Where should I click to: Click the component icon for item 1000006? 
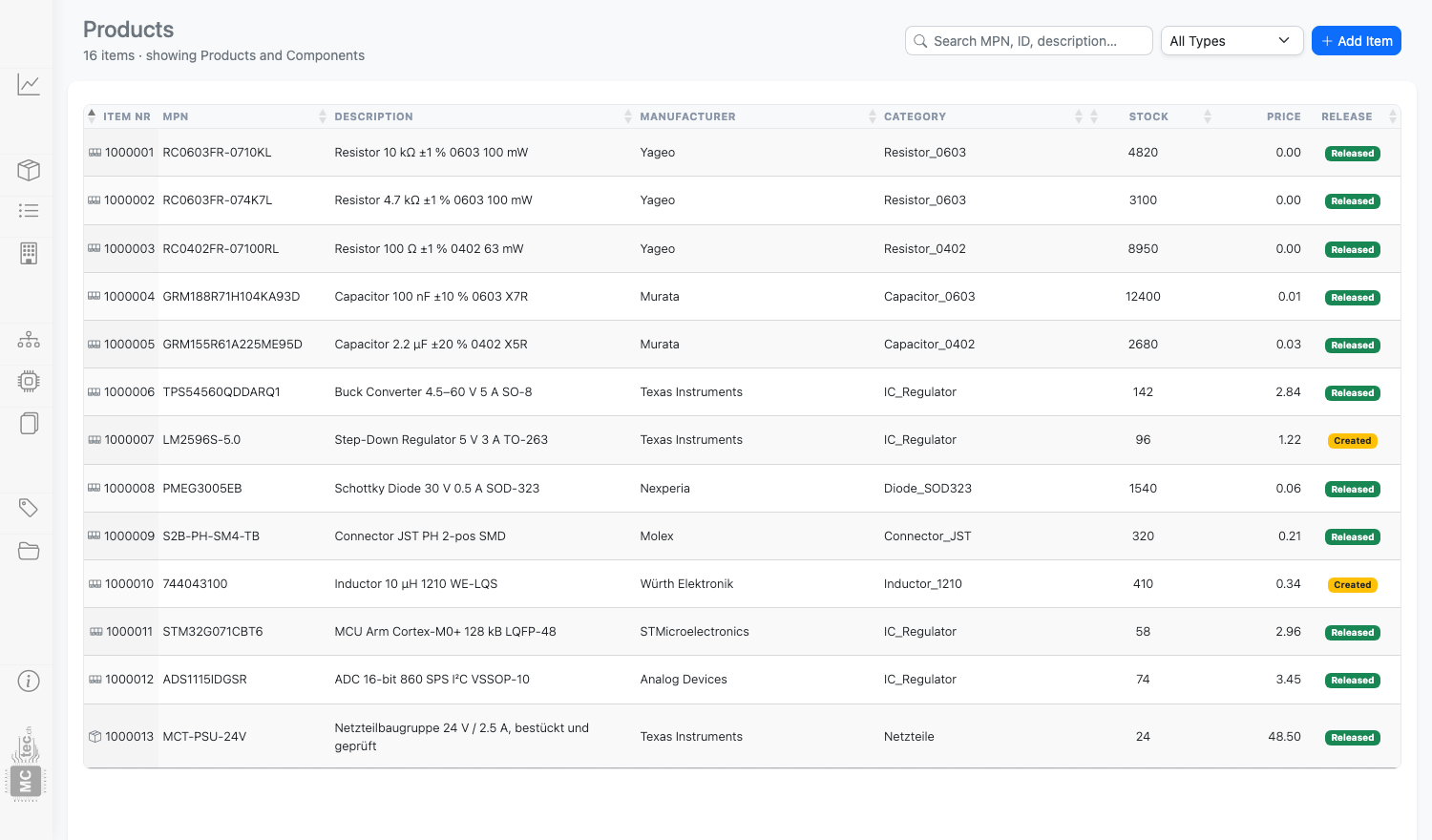coord(94,392)
